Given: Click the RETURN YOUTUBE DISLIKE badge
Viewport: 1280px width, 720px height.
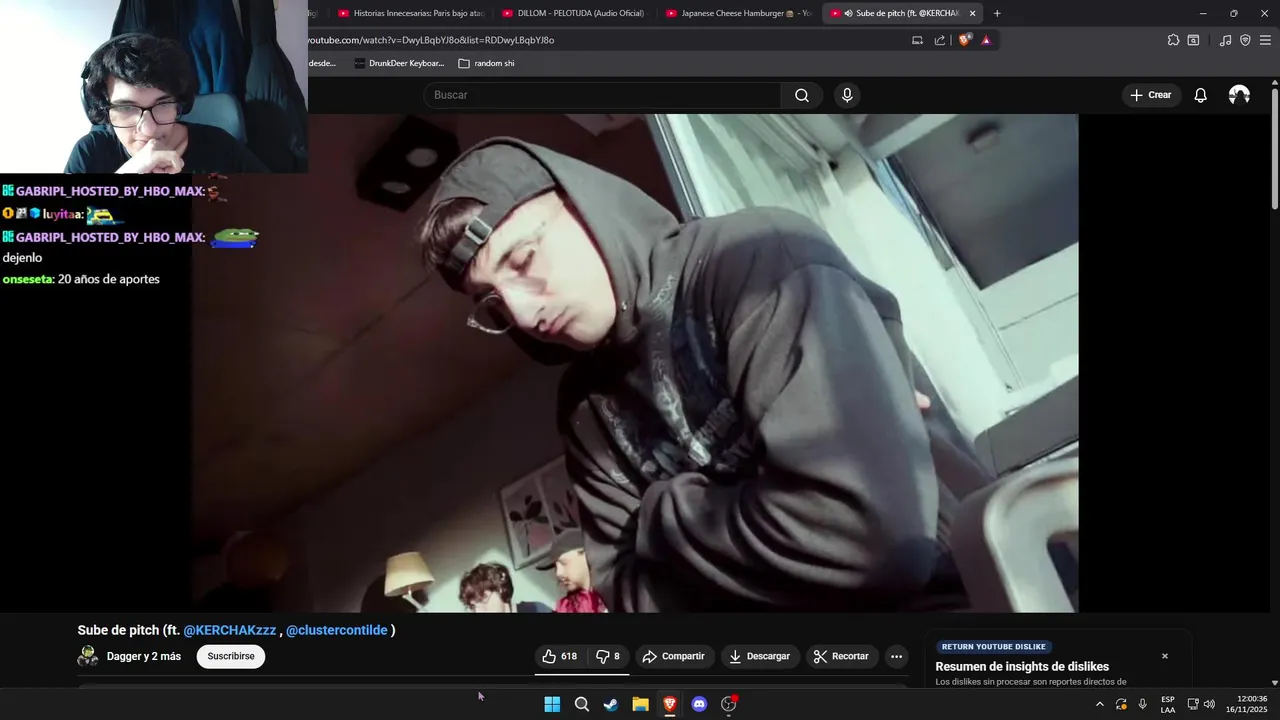Looking at the screenshot, I should click(x=994, y=647).
